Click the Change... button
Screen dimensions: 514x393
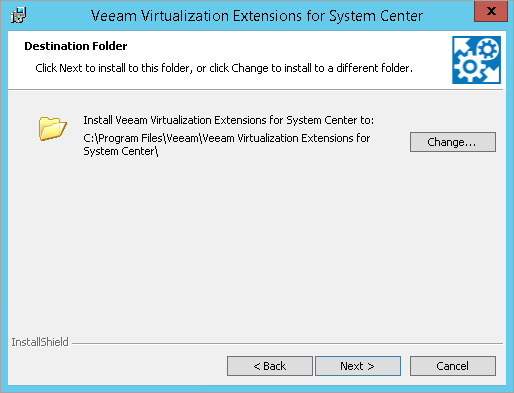[x=453, y=142]
